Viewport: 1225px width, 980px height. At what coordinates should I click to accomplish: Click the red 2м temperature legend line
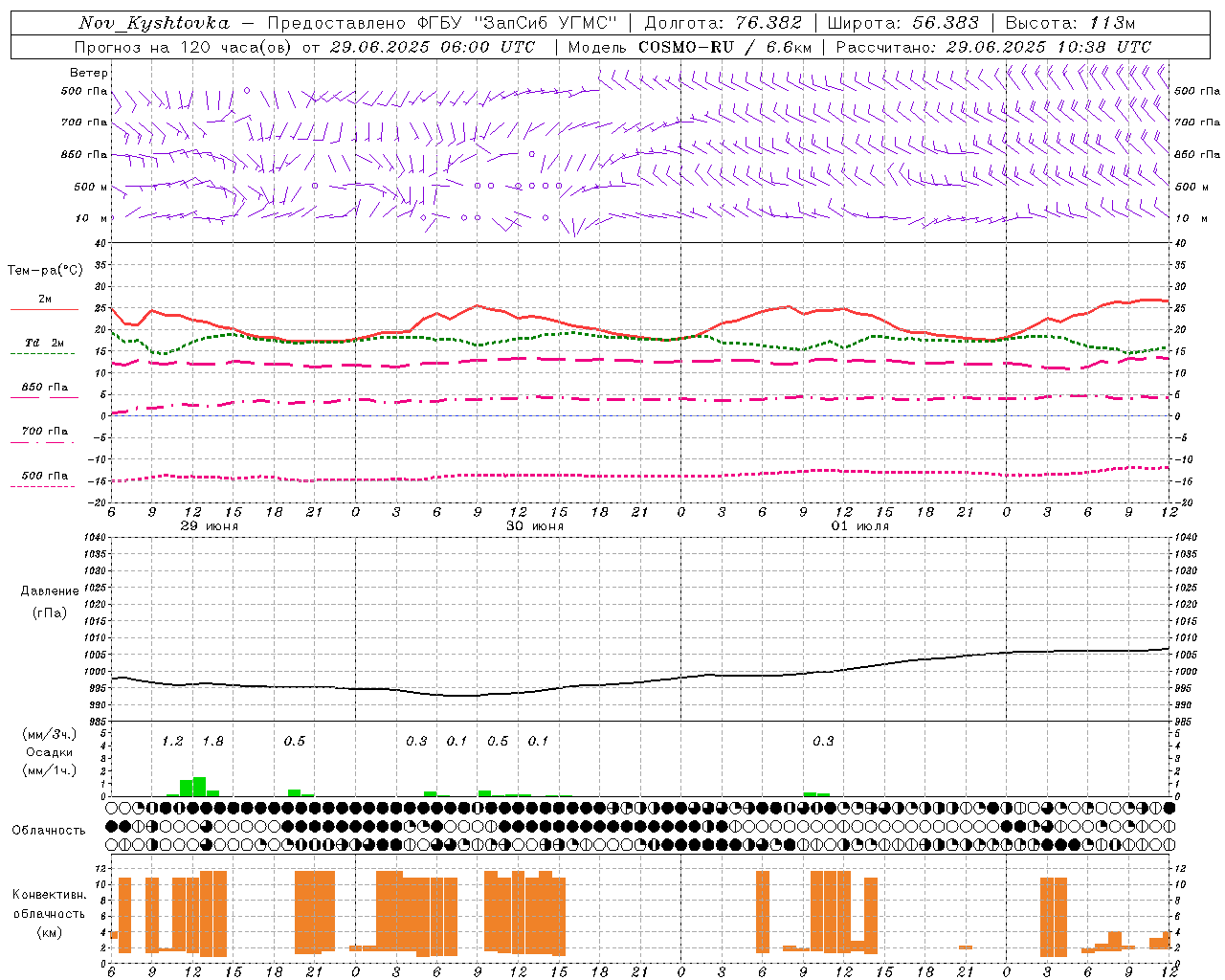click(44, 310)
